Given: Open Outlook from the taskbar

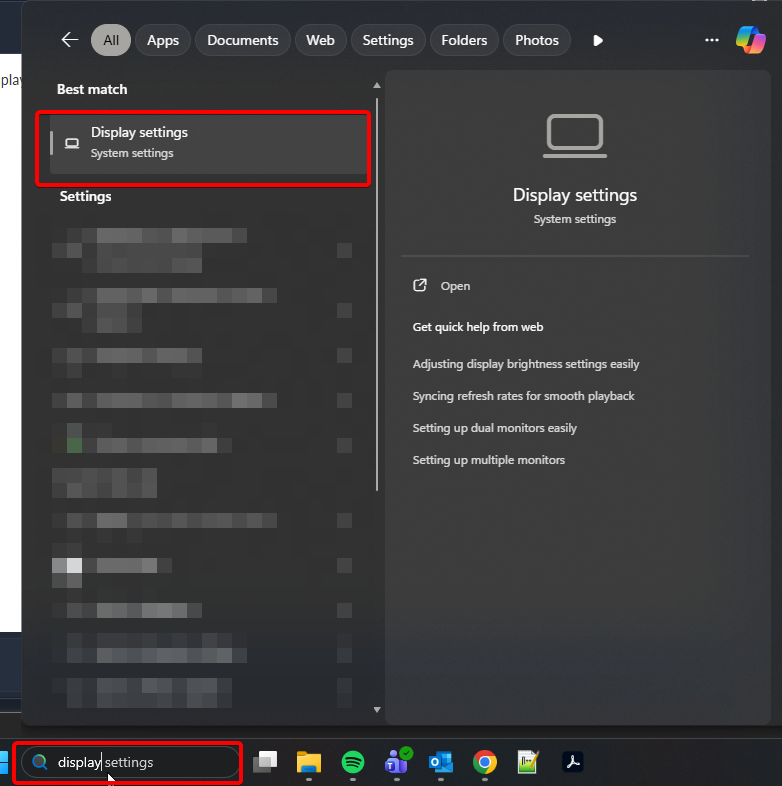Looking at the screenshot, I should coord(441,763).
